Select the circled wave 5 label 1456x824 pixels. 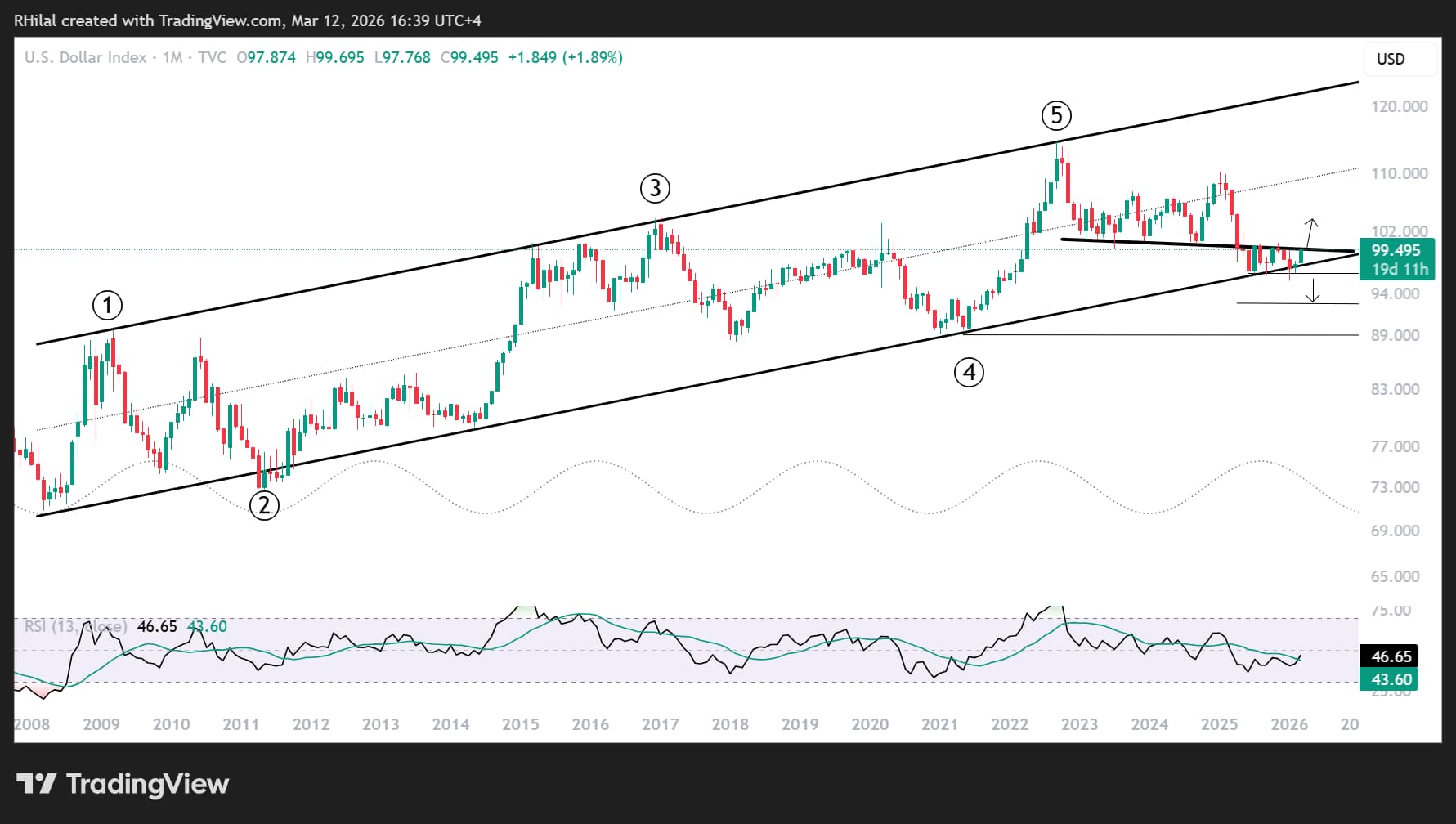(x=1056, y=115)
